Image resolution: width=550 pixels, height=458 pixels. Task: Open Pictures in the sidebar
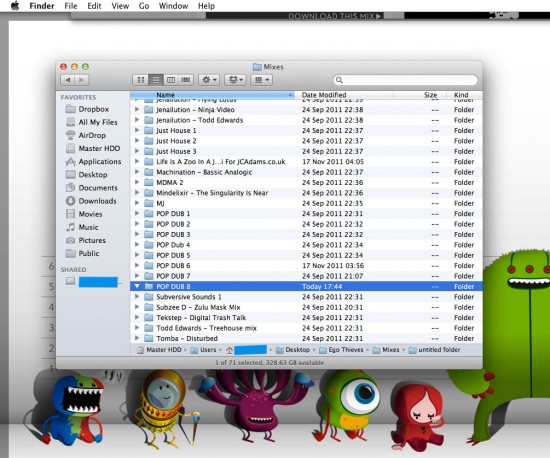point(86,240)
